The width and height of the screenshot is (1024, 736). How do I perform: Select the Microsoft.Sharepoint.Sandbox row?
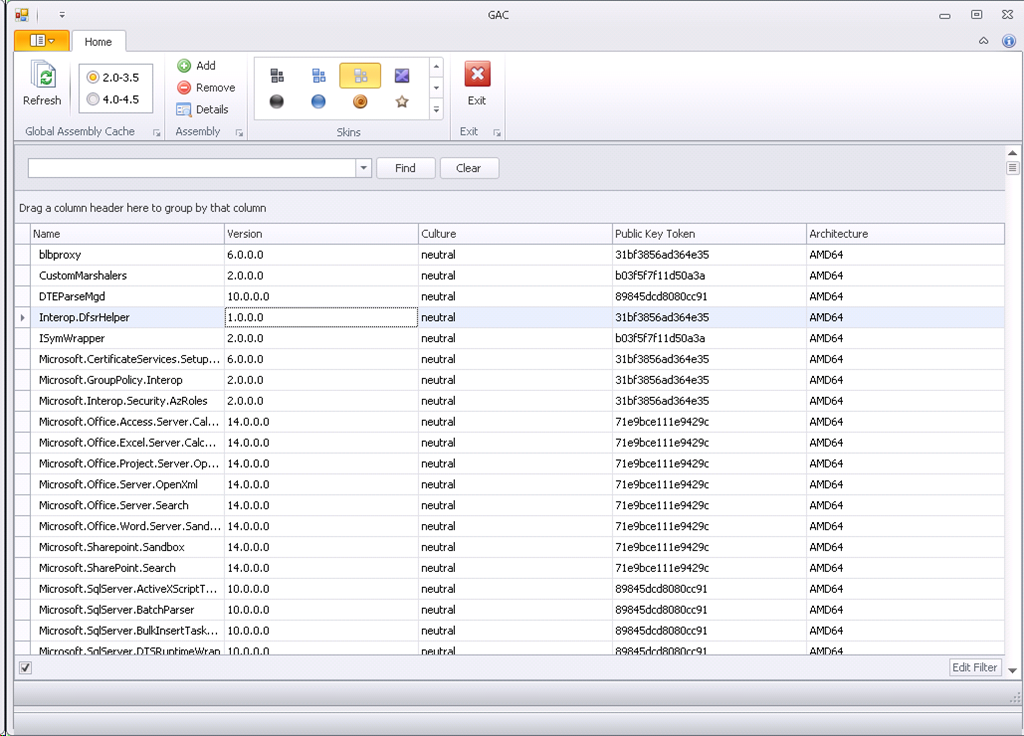(509, 547)
